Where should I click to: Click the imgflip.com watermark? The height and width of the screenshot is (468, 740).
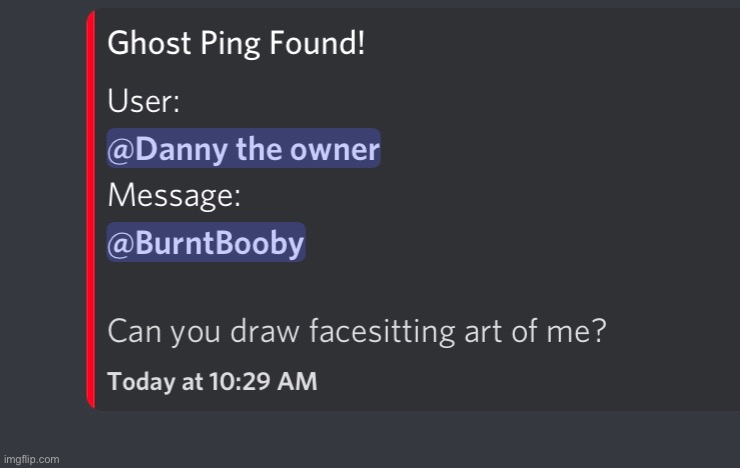(31, 459)
